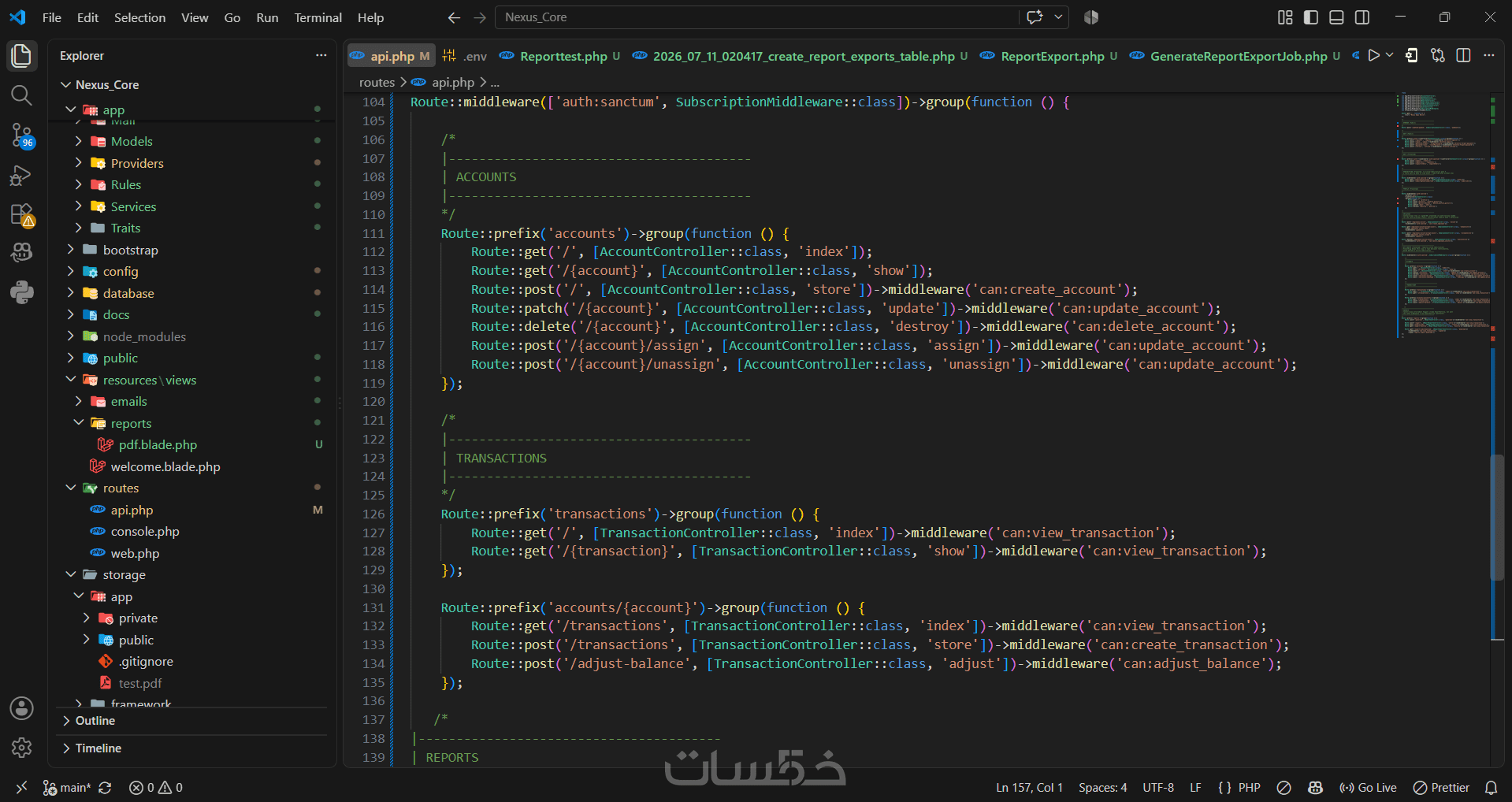Open the Terminal menu
The image size is (1512, 802).
(x=318, y=17)
